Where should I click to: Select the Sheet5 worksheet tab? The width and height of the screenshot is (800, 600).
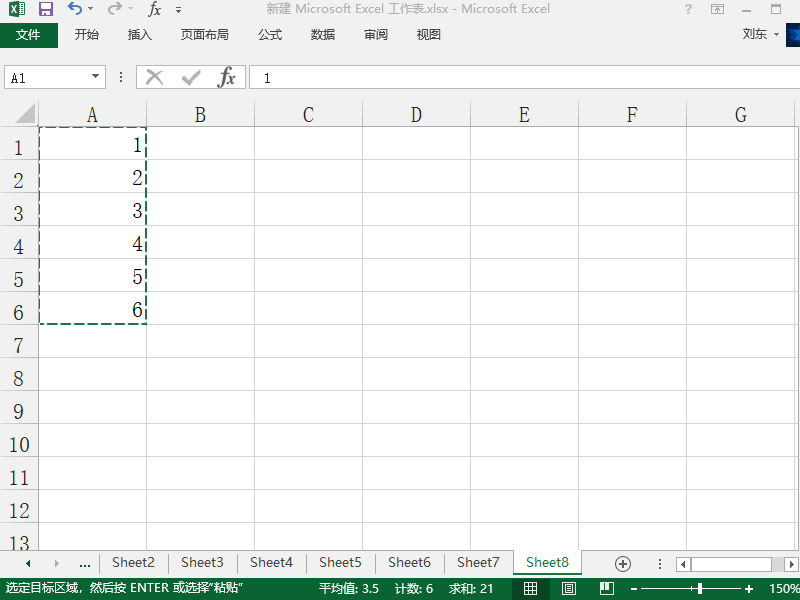(340, 562)
